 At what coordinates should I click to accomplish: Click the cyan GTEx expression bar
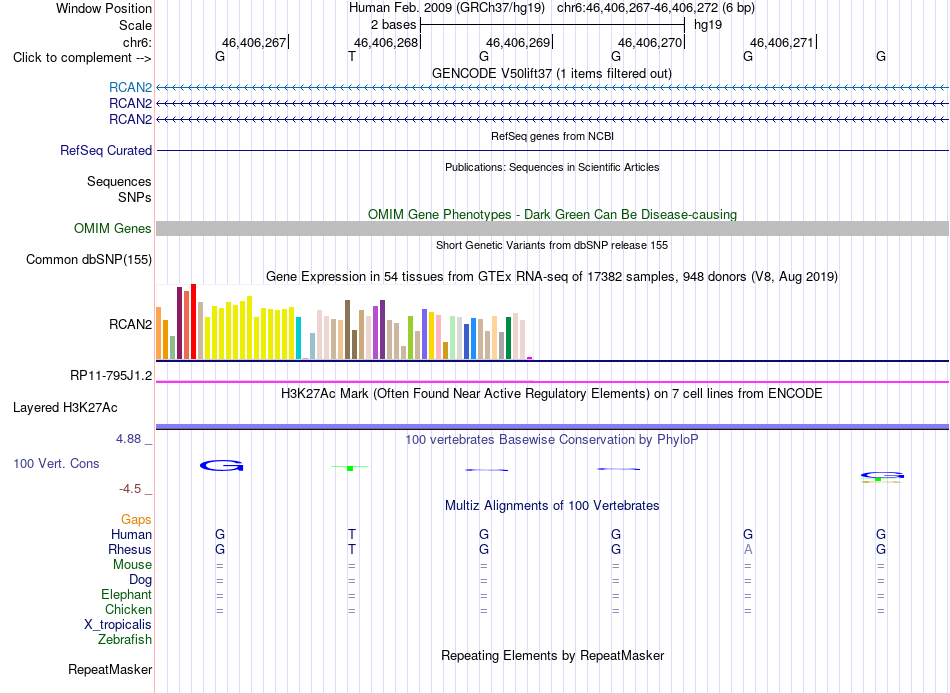pyautogui.click(x=298, y=338)
